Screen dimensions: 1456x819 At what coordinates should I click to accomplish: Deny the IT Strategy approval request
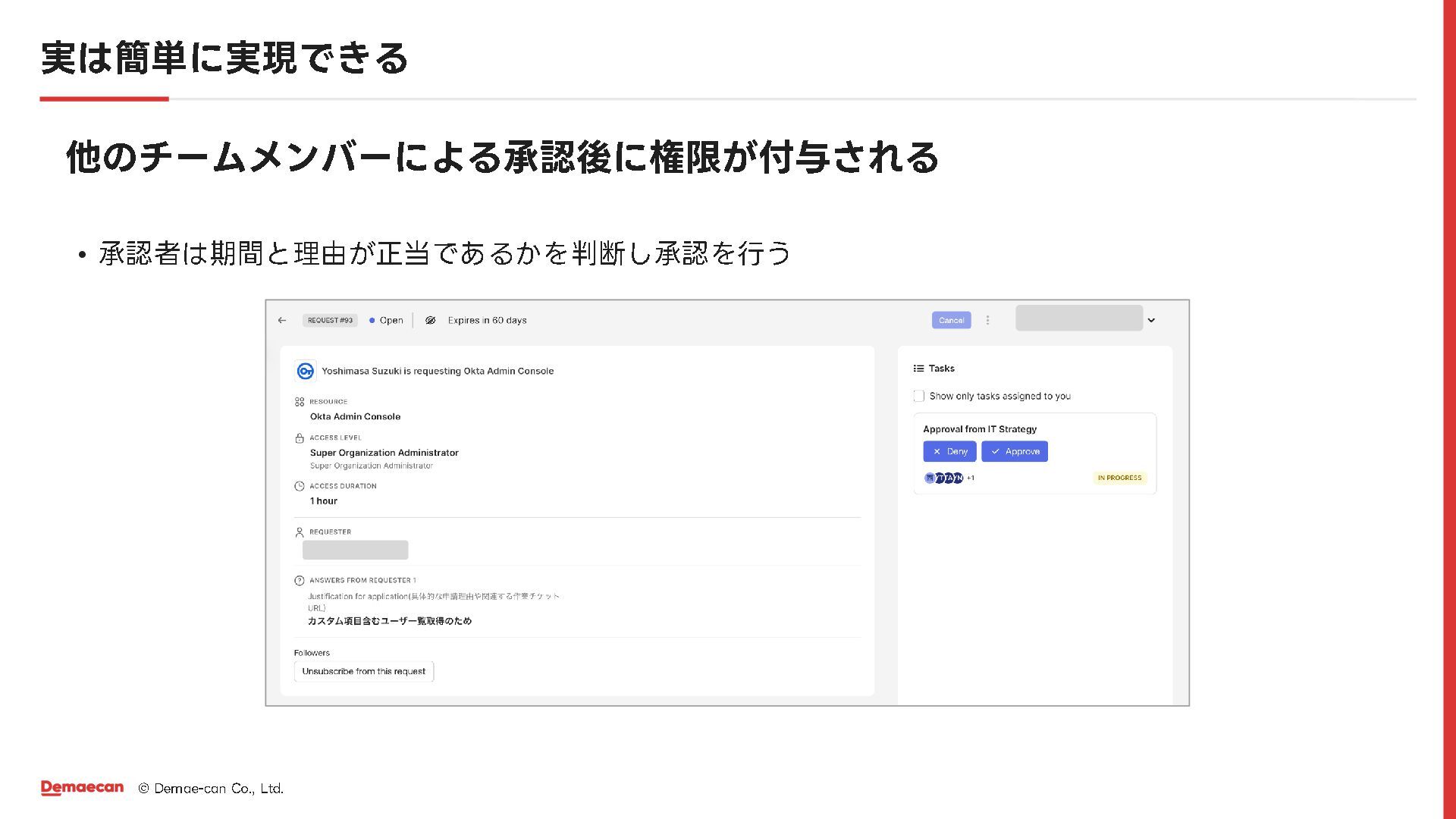click(949, 451)
